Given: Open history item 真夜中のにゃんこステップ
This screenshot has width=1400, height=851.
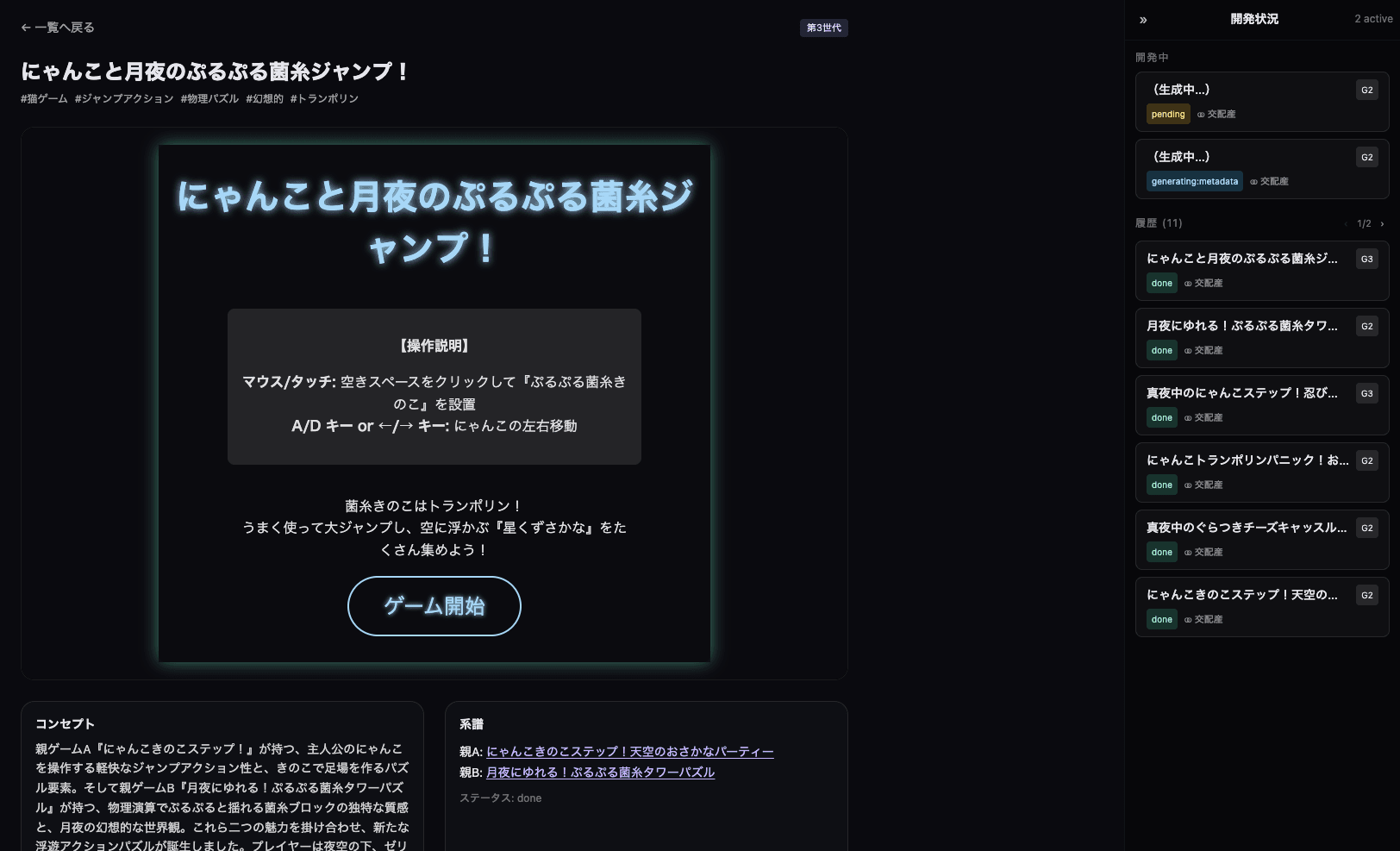Looking at the screenshot, I should tap(1241, 393).
